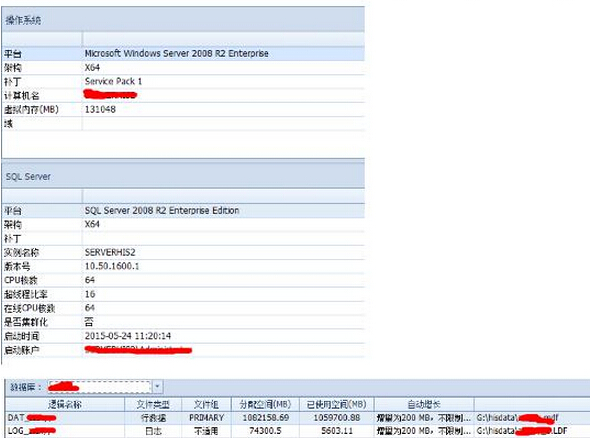Select the LOG log file row
This screenshot has height=438, width=590.
298,431
